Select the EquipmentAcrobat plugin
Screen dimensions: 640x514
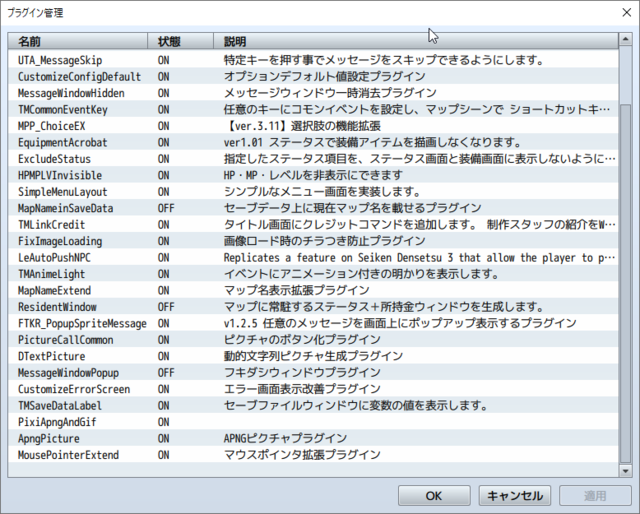coord(313,142)
